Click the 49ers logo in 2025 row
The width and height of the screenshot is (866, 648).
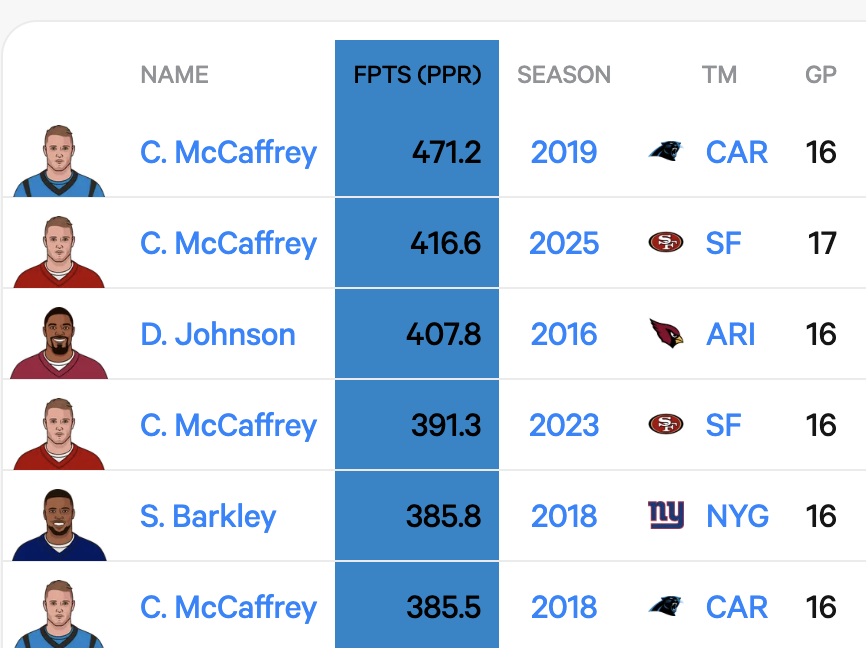click(x=666, y=243)
